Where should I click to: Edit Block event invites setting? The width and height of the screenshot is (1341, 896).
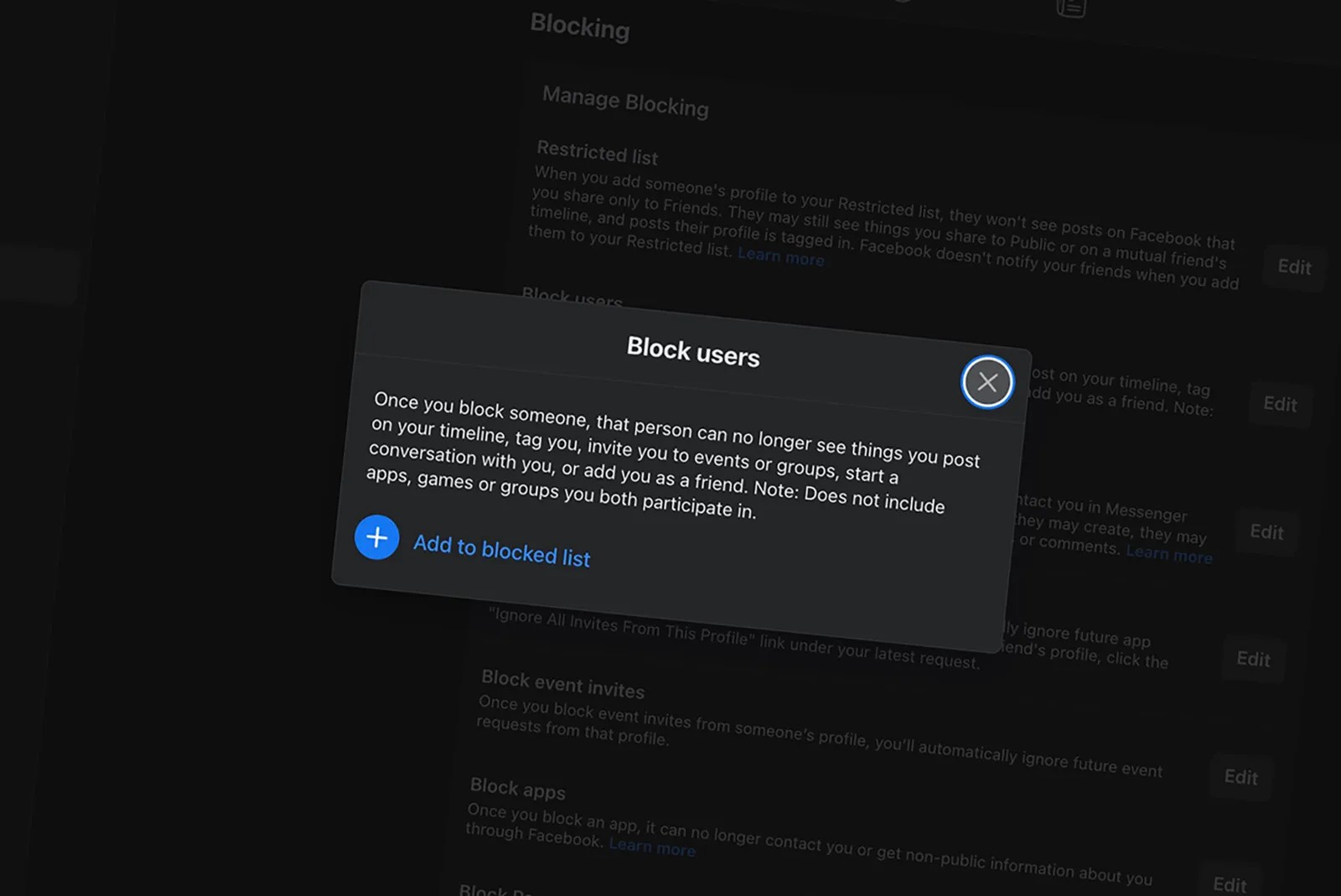tap(1240, 777)
